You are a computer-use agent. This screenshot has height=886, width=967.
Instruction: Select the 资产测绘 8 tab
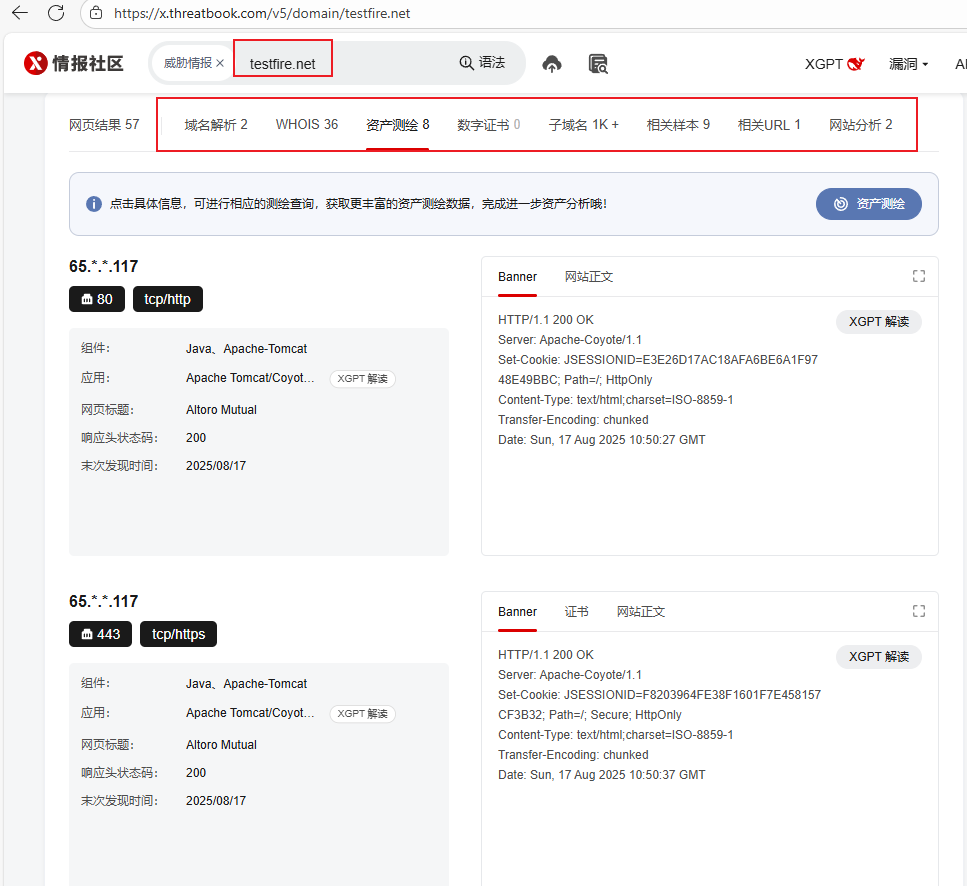397,125
